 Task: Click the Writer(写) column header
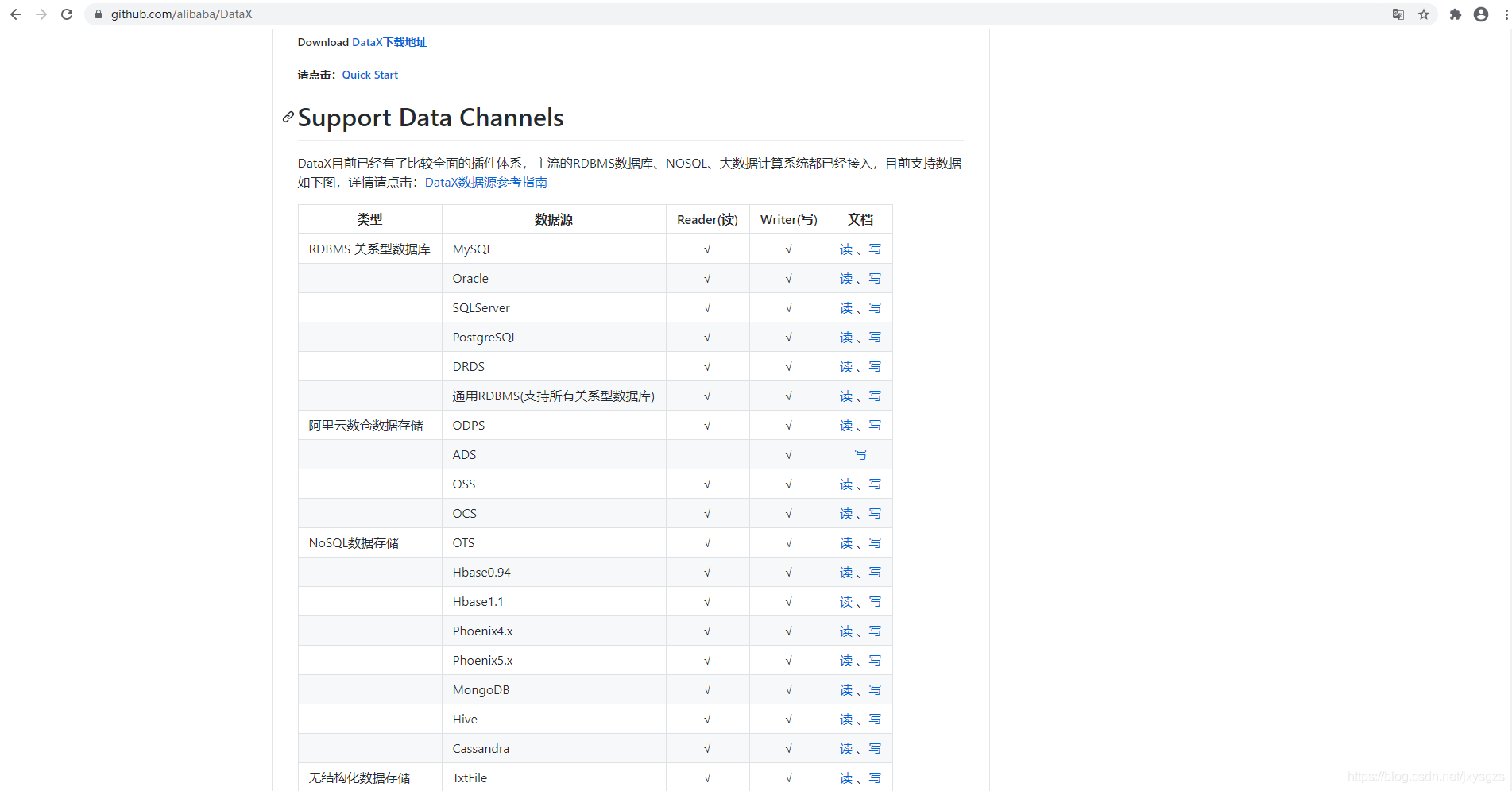coord(789,220)
